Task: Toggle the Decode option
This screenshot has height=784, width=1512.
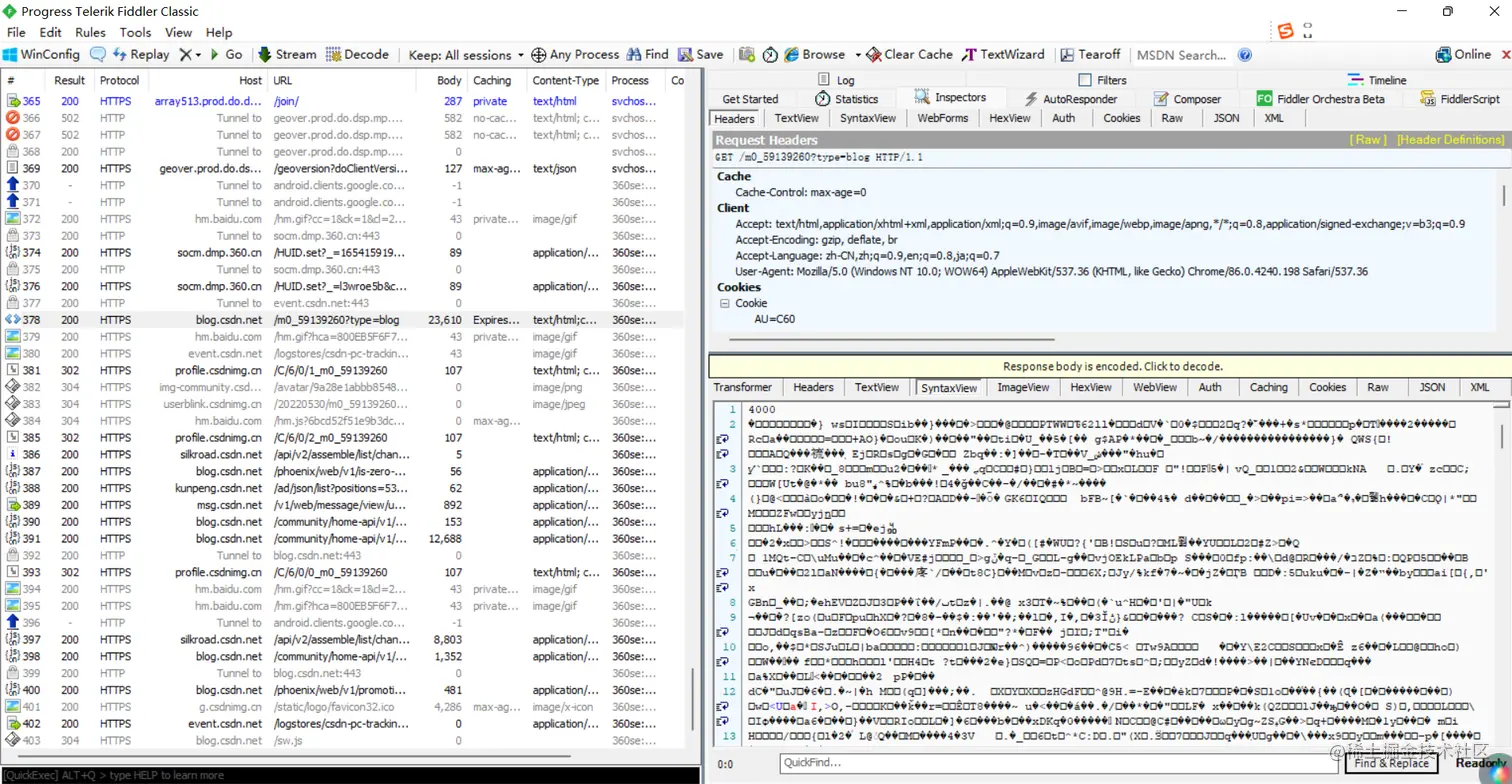Action: coord(357,55)
